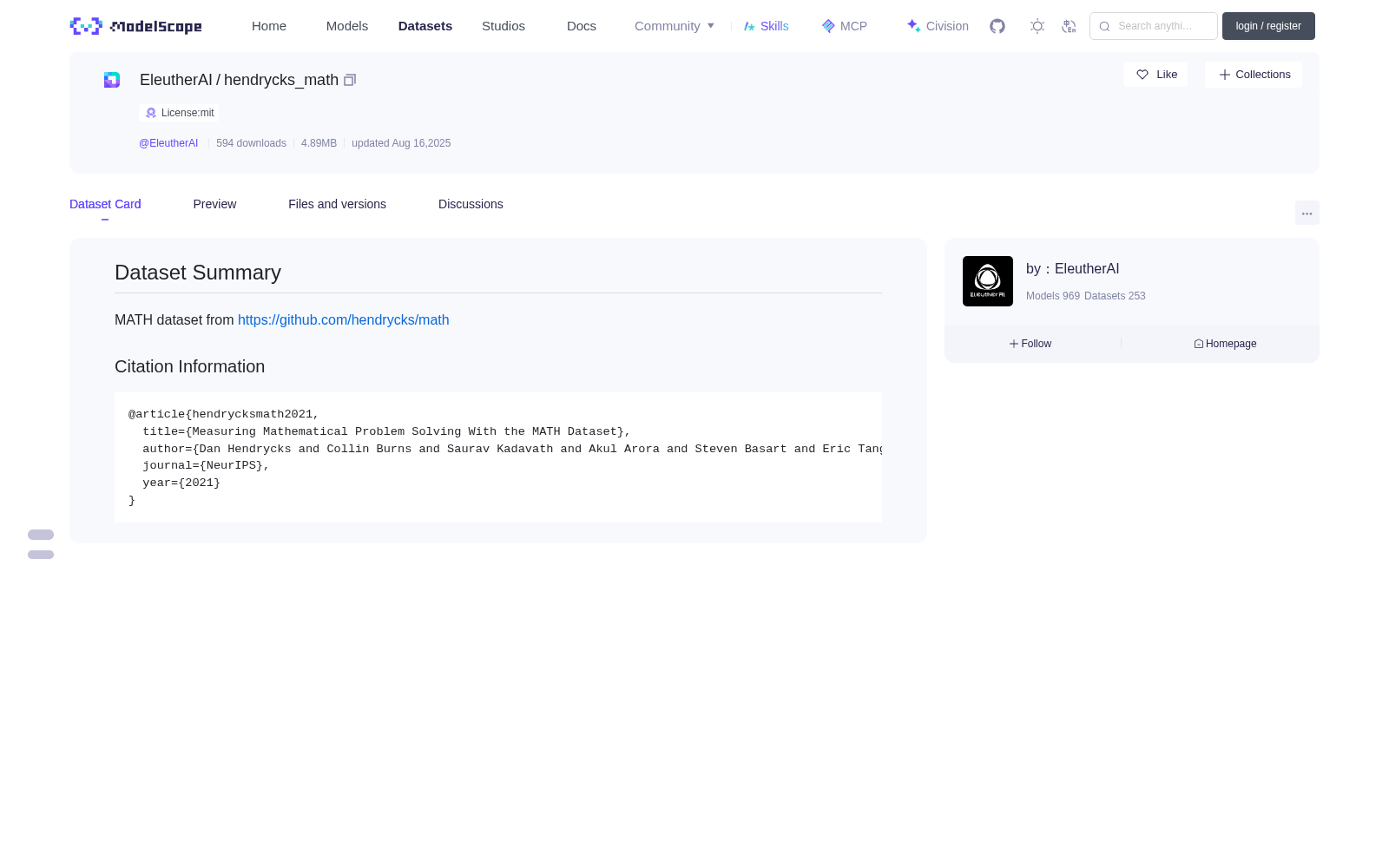Open the github.com/hendrycks/math link
The height and width of the screenshot is (868, 1389).
344,320
